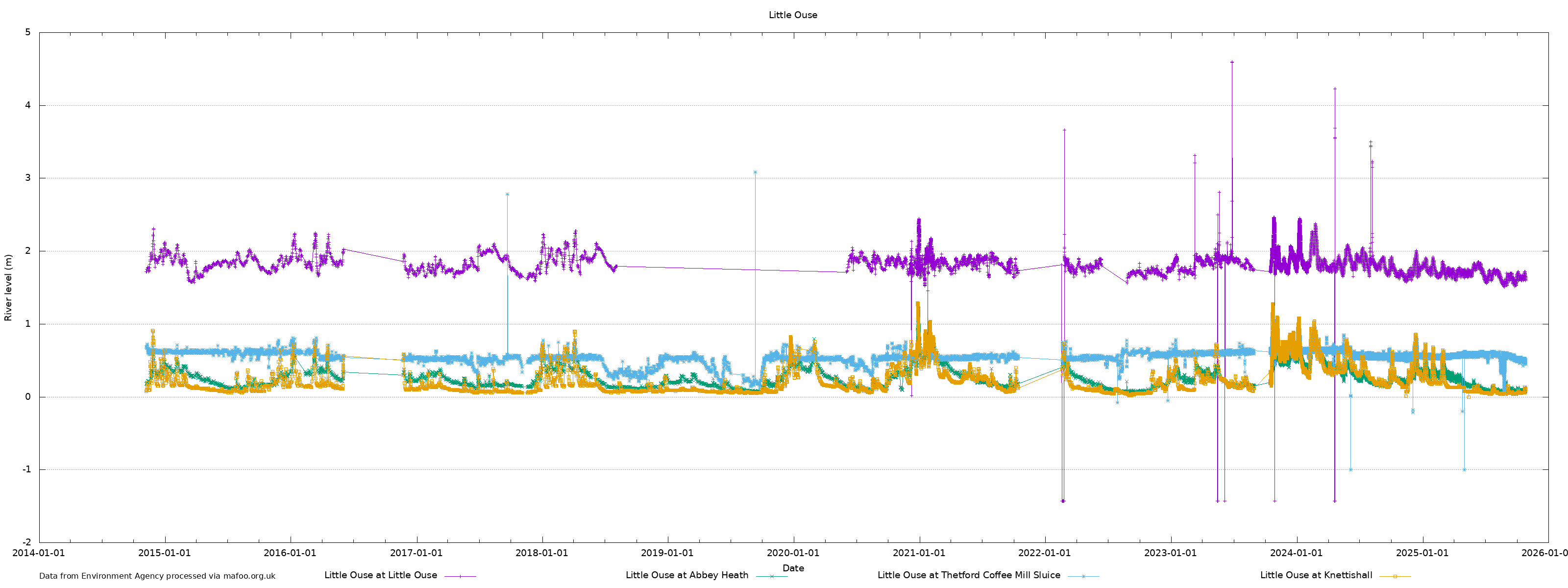Image resolution: width=1568 pixels, height=588 pixels.
Task: Click the blue spike peak near 3.1 in 2019
Action: 755,172
